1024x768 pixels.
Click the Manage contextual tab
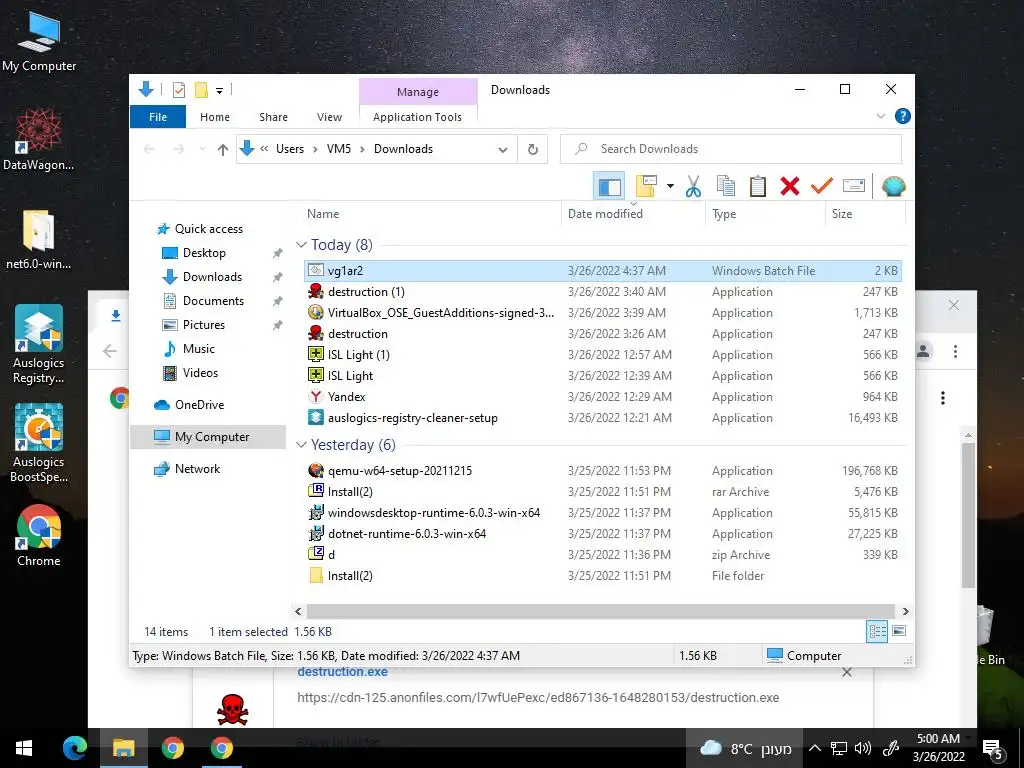[418, 92]
